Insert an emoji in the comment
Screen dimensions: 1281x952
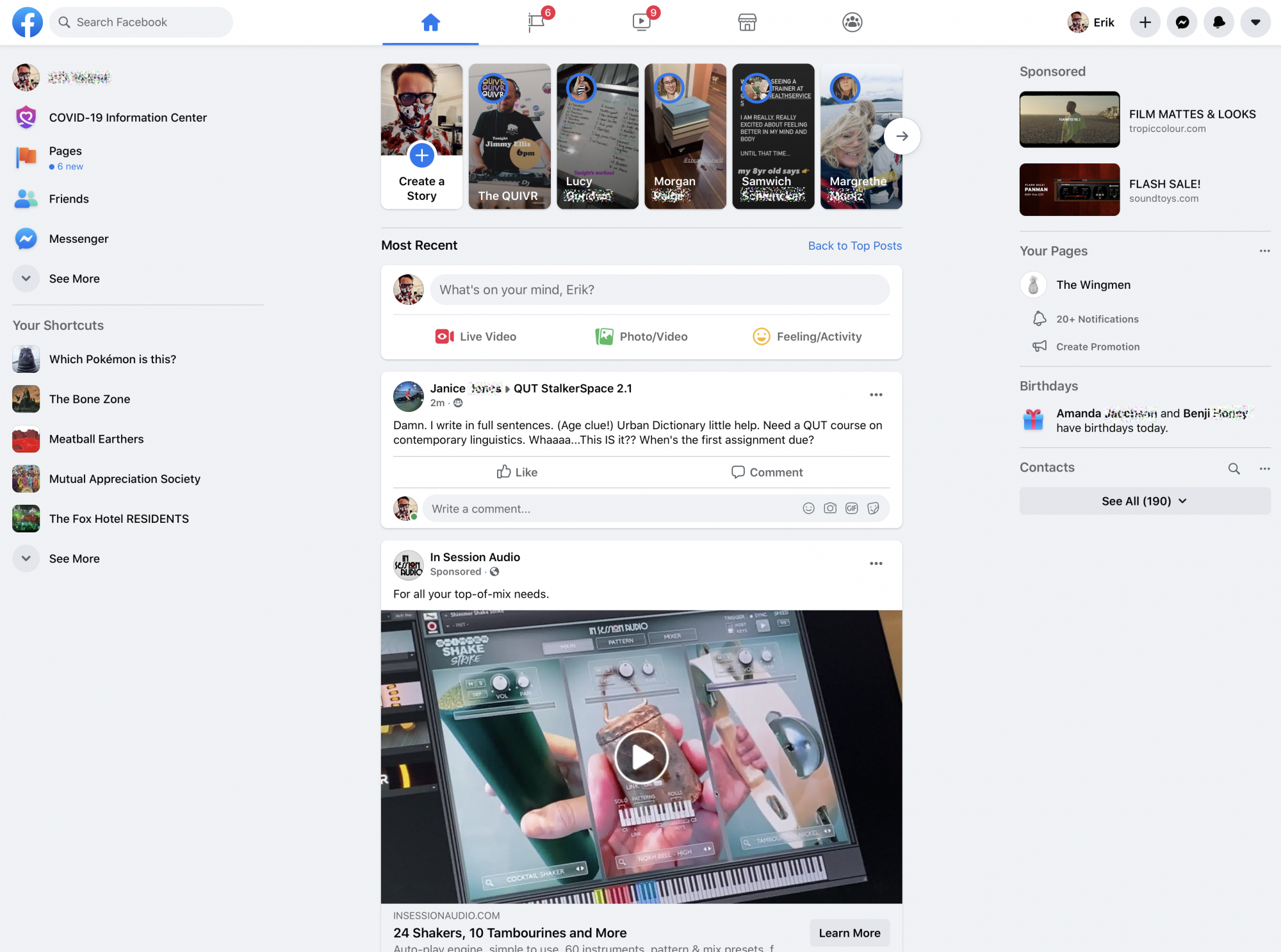[x=808, y=508]
